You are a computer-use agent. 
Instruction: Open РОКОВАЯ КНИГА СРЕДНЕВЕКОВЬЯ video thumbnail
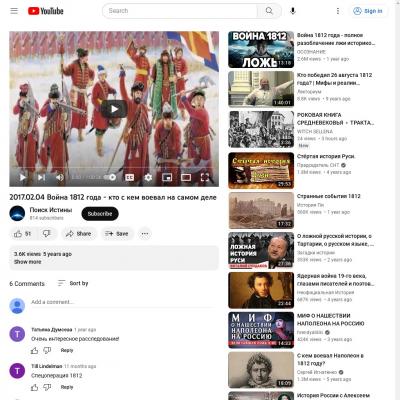coord(261,129)
